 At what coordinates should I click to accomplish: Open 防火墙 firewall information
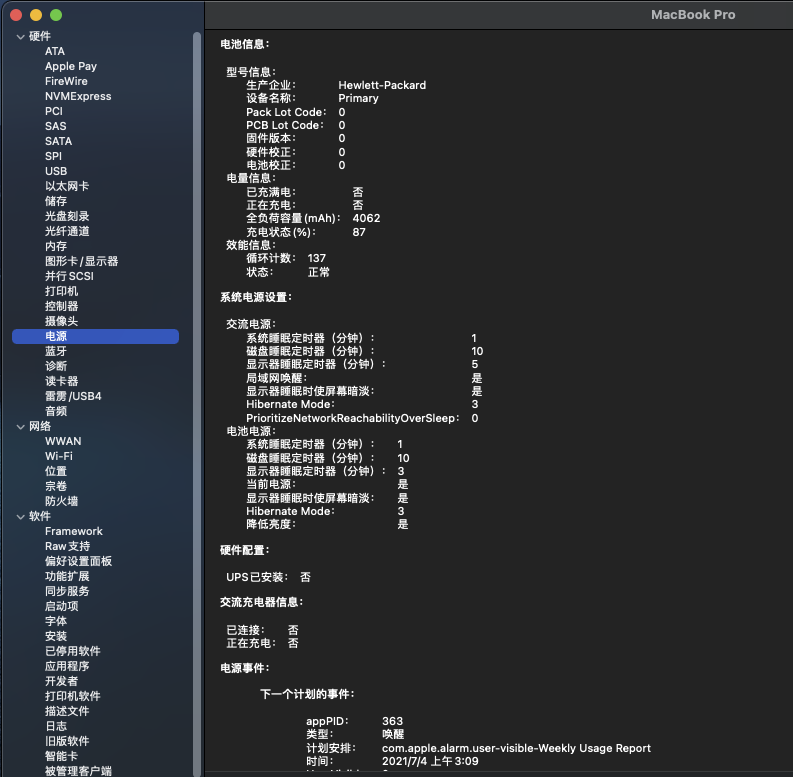pos(61,501)
